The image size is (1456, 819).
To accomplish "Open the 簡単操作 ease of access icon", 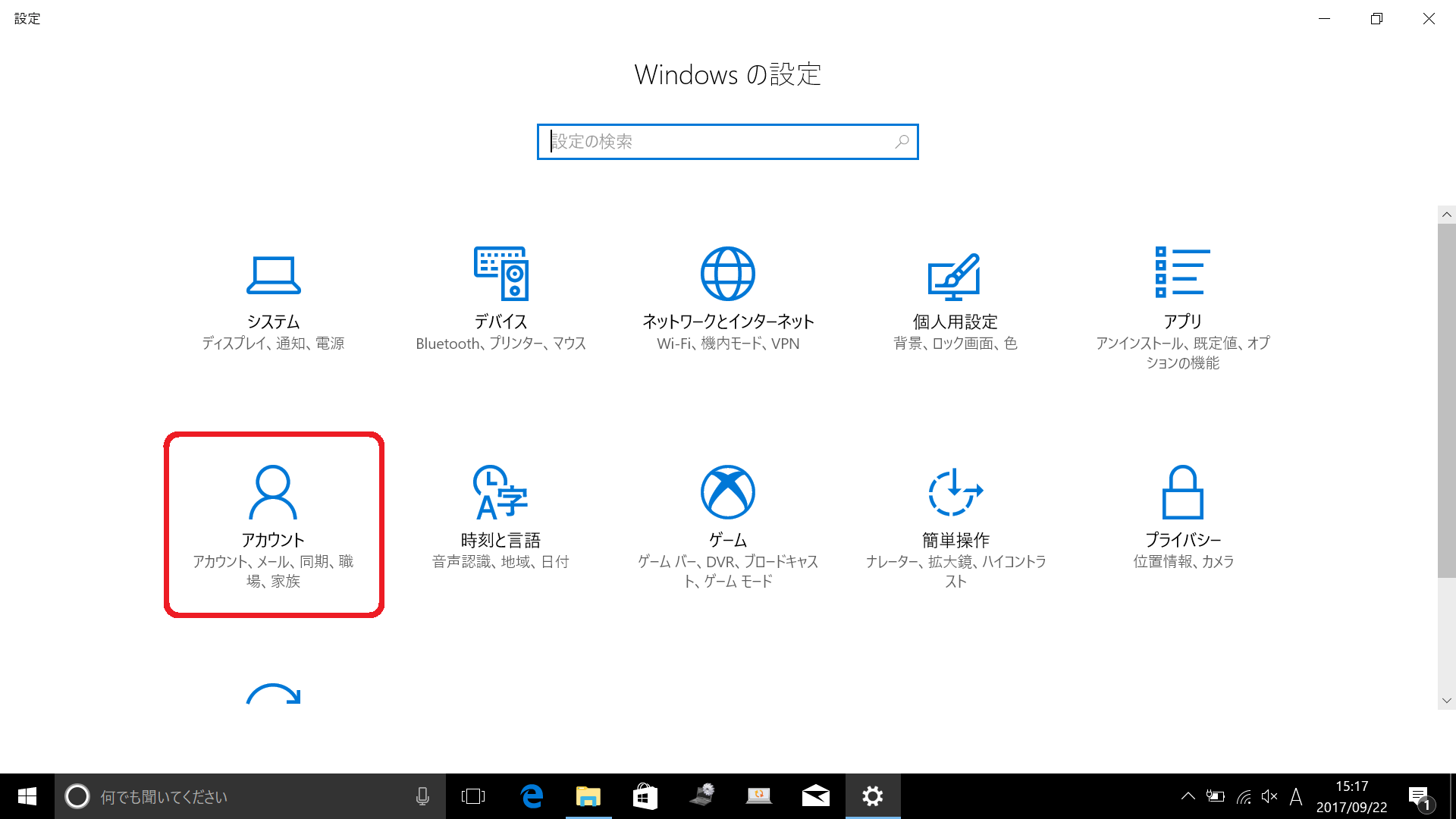I will click(955, 492).
